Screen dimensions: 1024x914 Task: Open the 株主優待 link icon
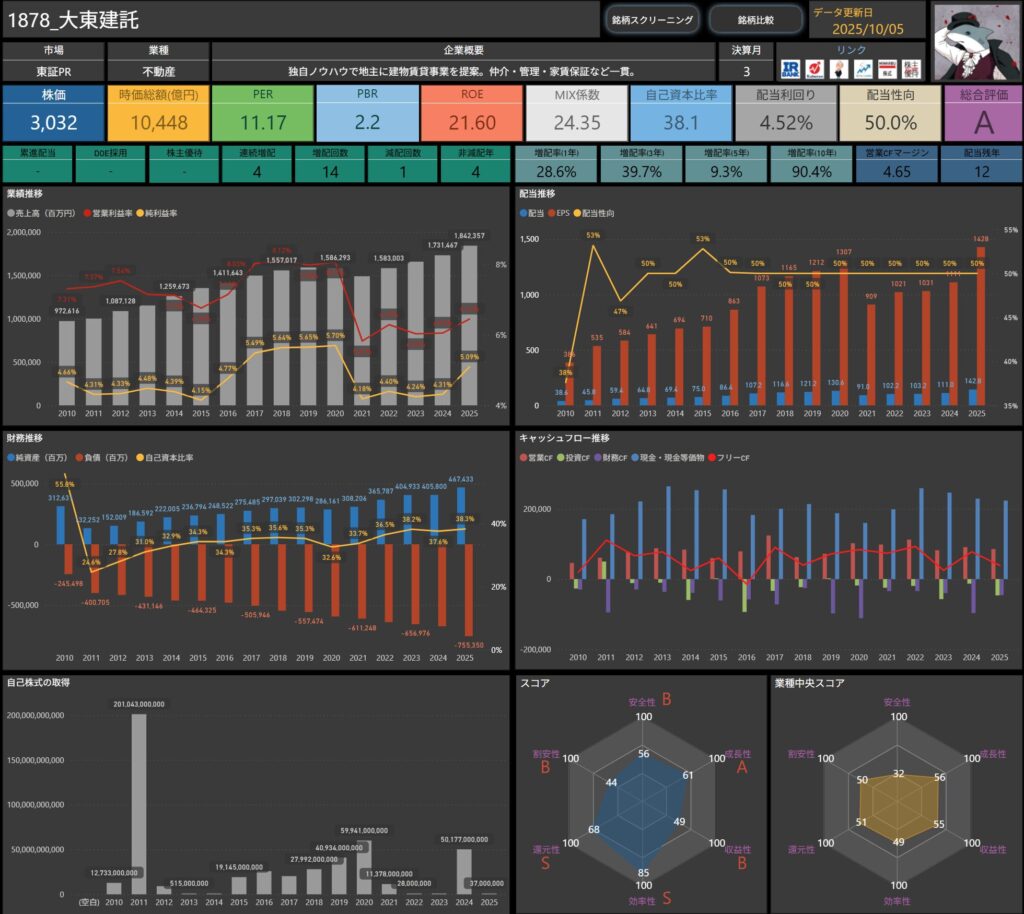tap(910, 69)
